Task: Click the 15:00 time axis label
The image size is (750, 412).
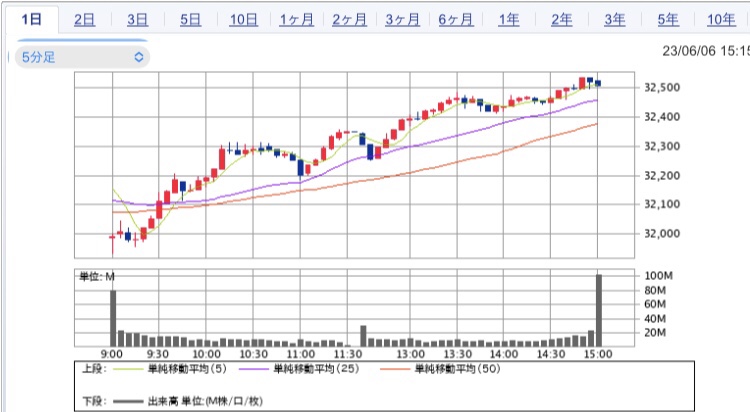Action: (x=598, y=354)
